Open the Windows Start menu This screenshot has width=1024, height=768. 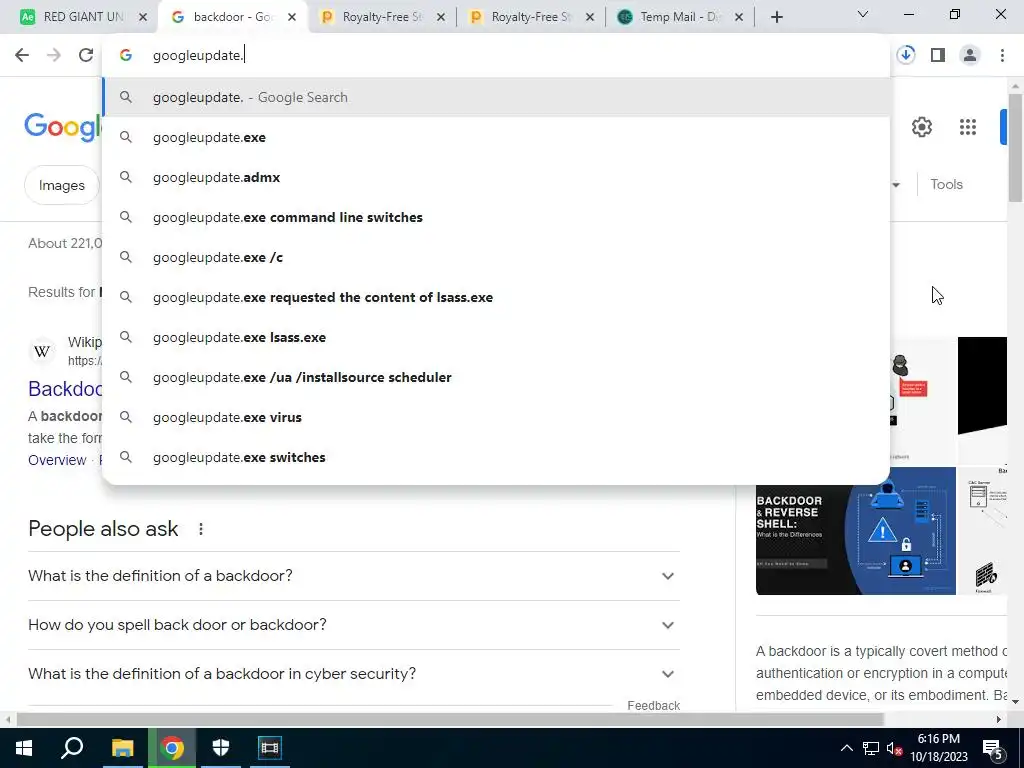24,748
